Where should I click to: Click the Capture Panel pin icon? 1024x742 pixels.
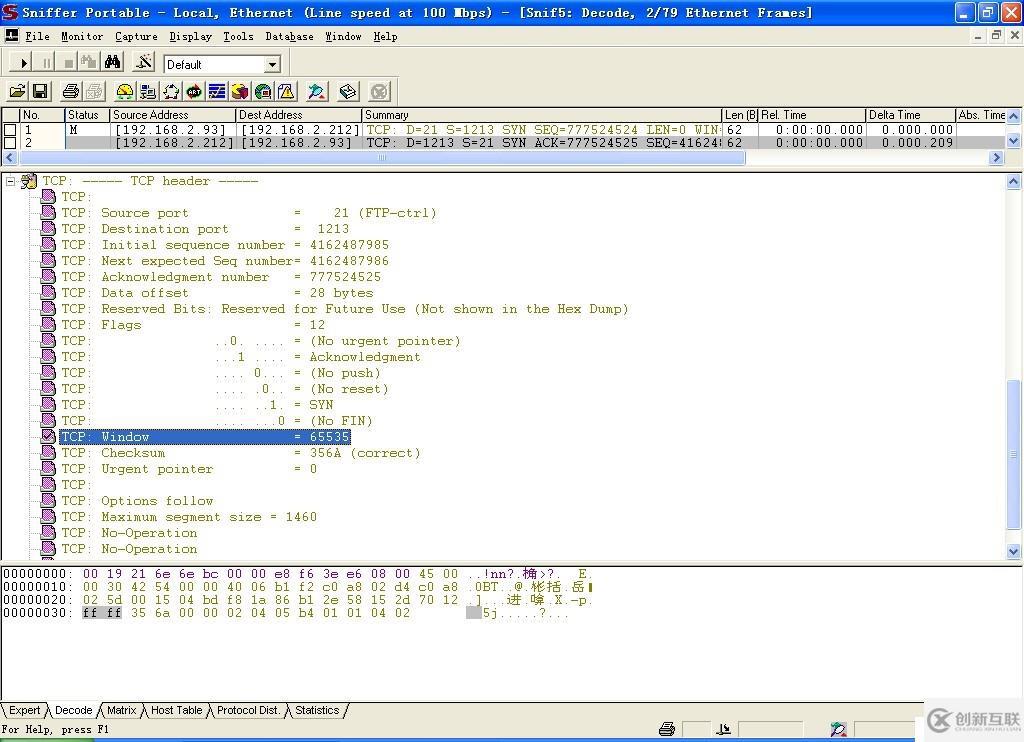(317, 91)
